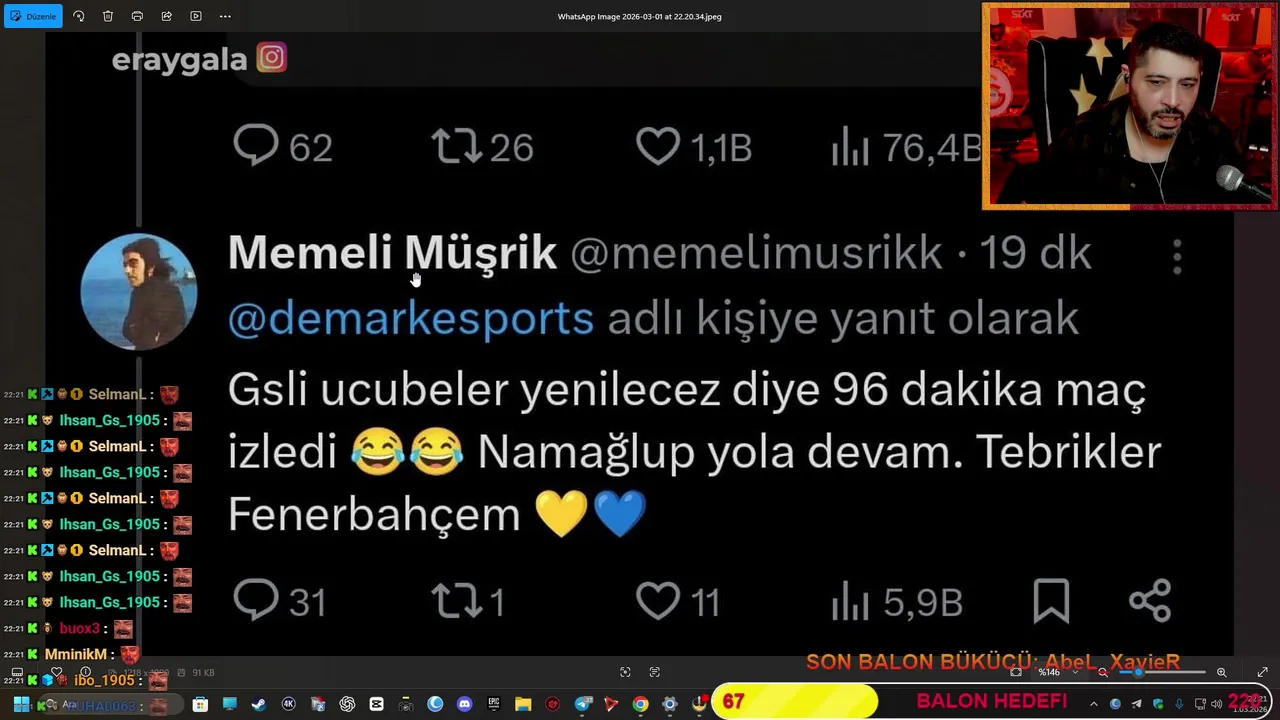Open Discord from the taskbar
This screenshot has width=1280, height=720.
click(464, 704)
